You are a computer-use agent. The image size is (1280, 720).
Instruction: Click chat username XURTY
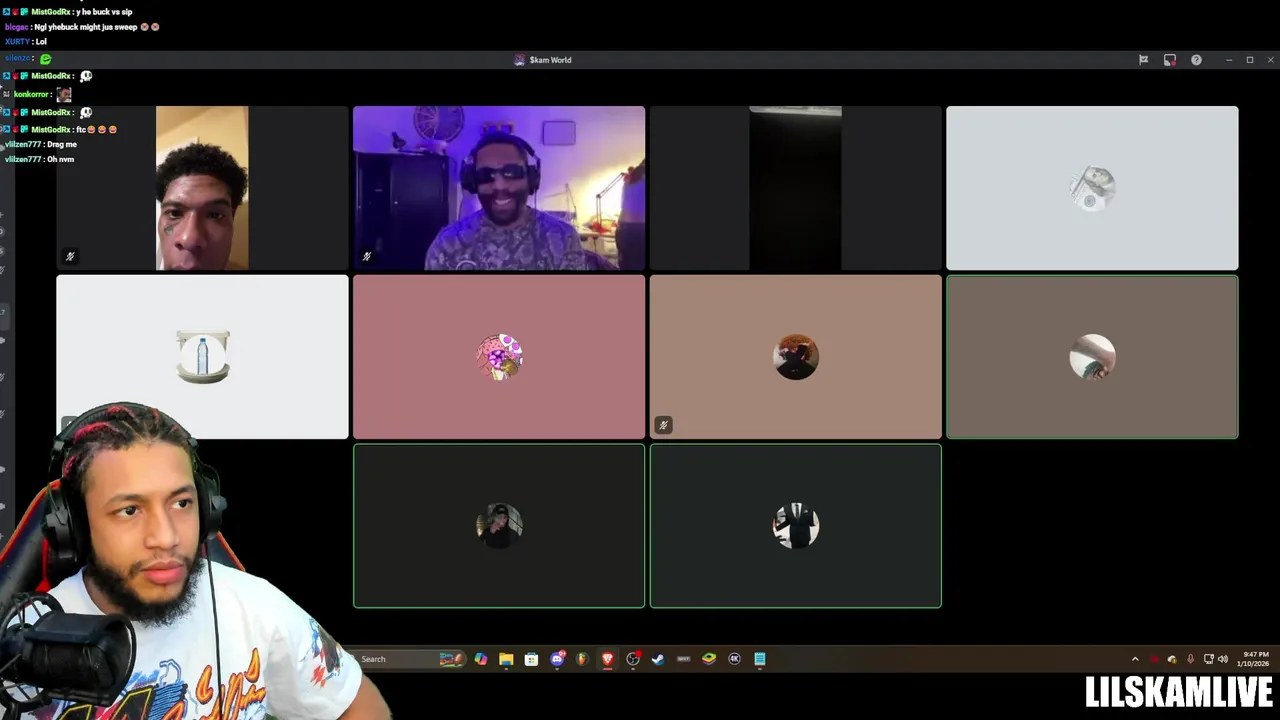[17, 42]
